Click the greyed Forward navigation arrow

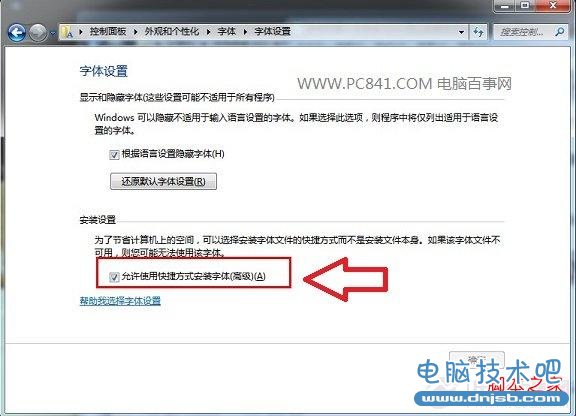pyautogui.click(x=38, y=33)
